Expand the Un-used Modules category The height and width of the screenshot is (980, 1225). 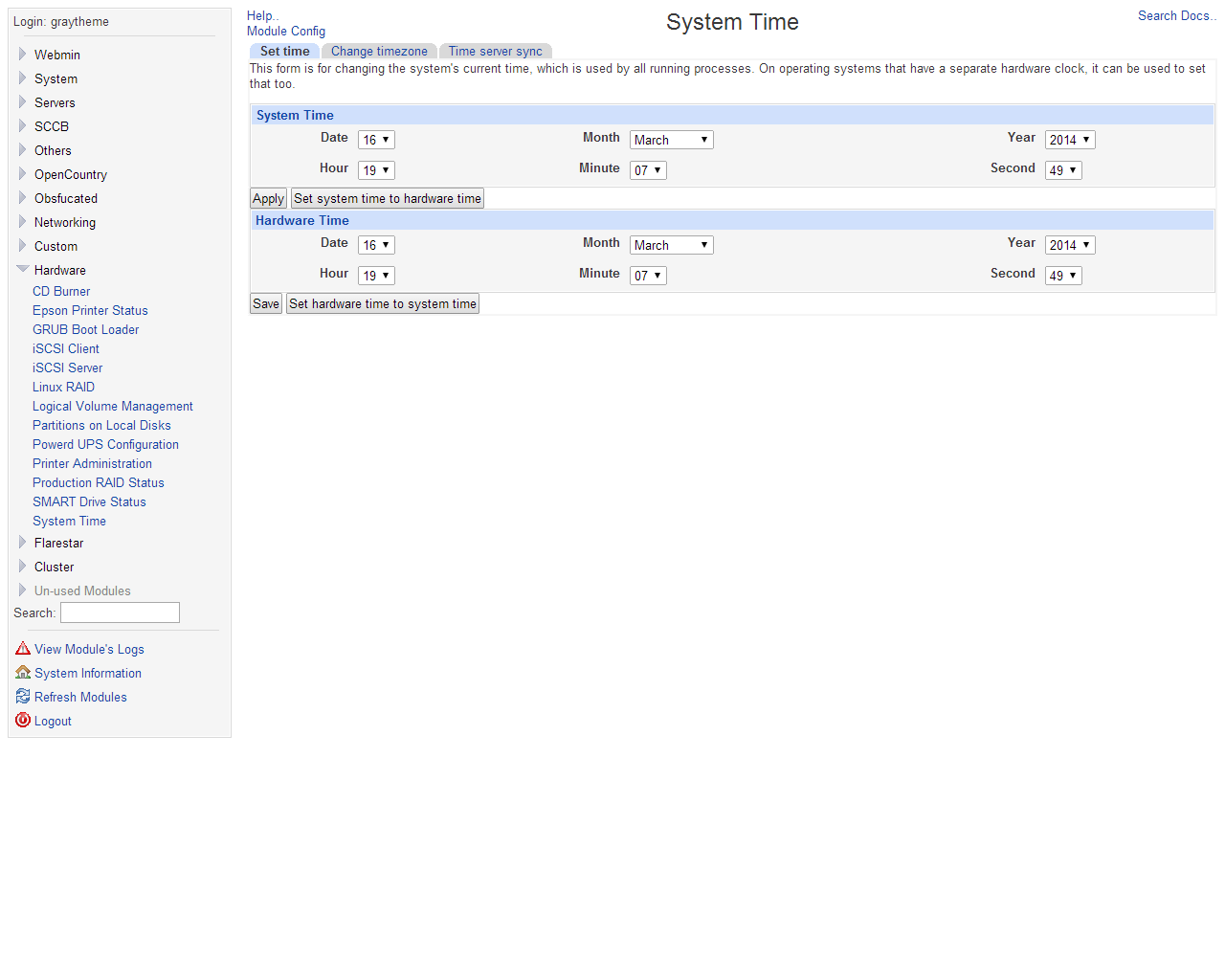[x=22, y=590]
